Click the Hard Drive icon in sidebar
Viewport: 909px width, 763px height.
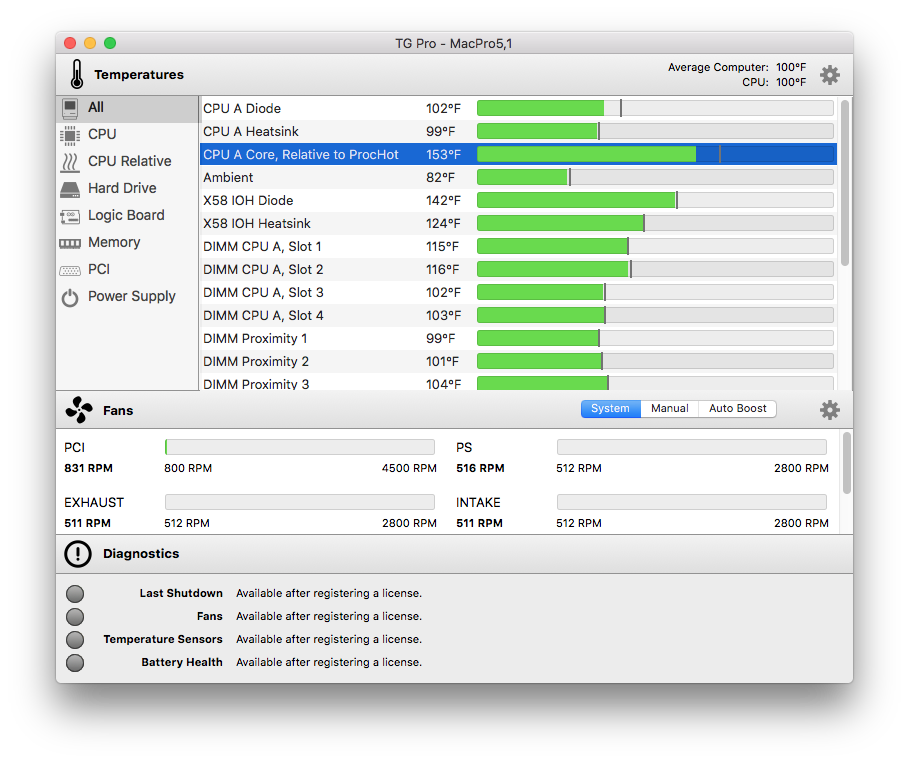tap(70, 189)
